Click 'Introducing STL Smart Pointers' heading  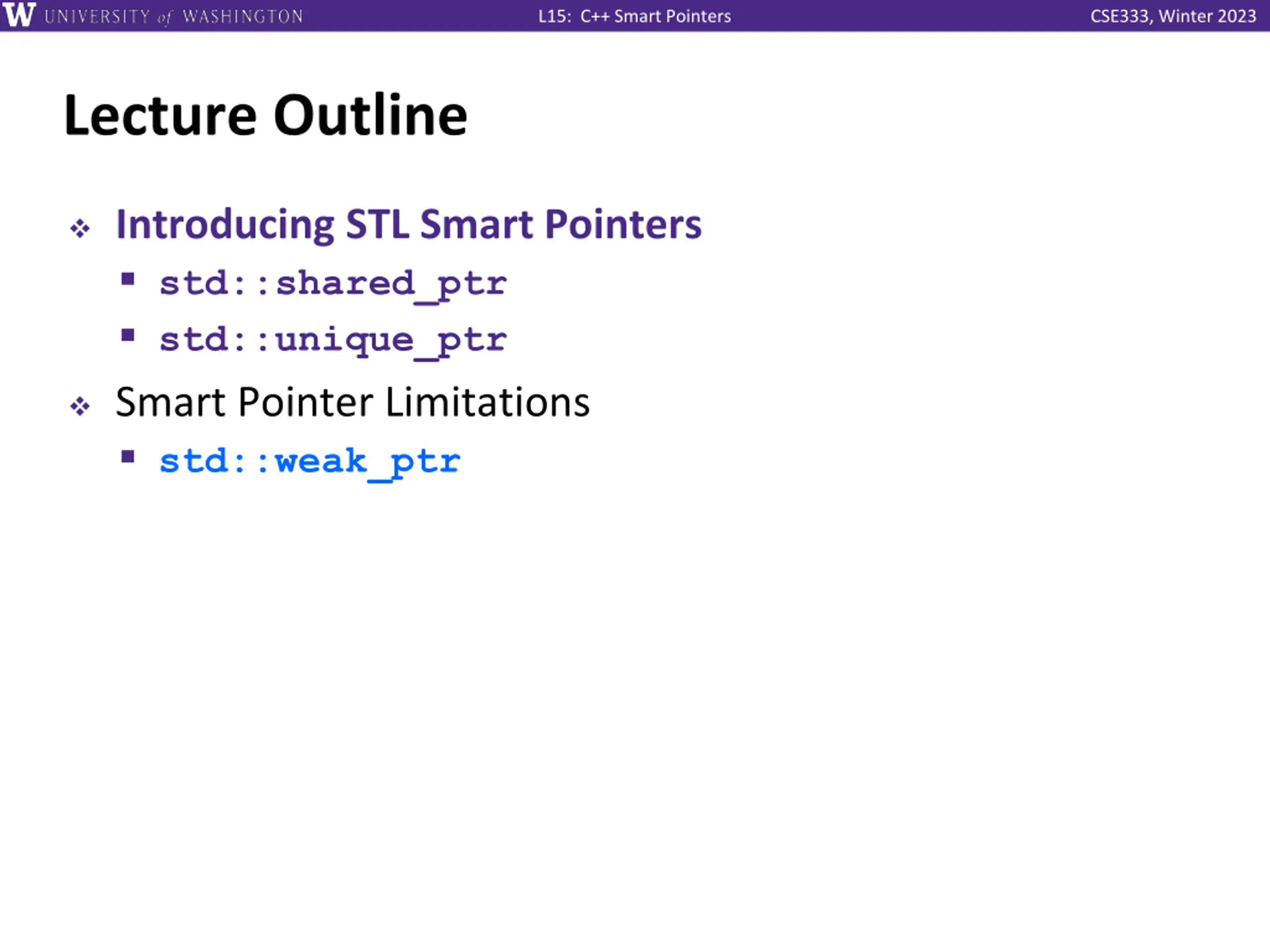409,225
